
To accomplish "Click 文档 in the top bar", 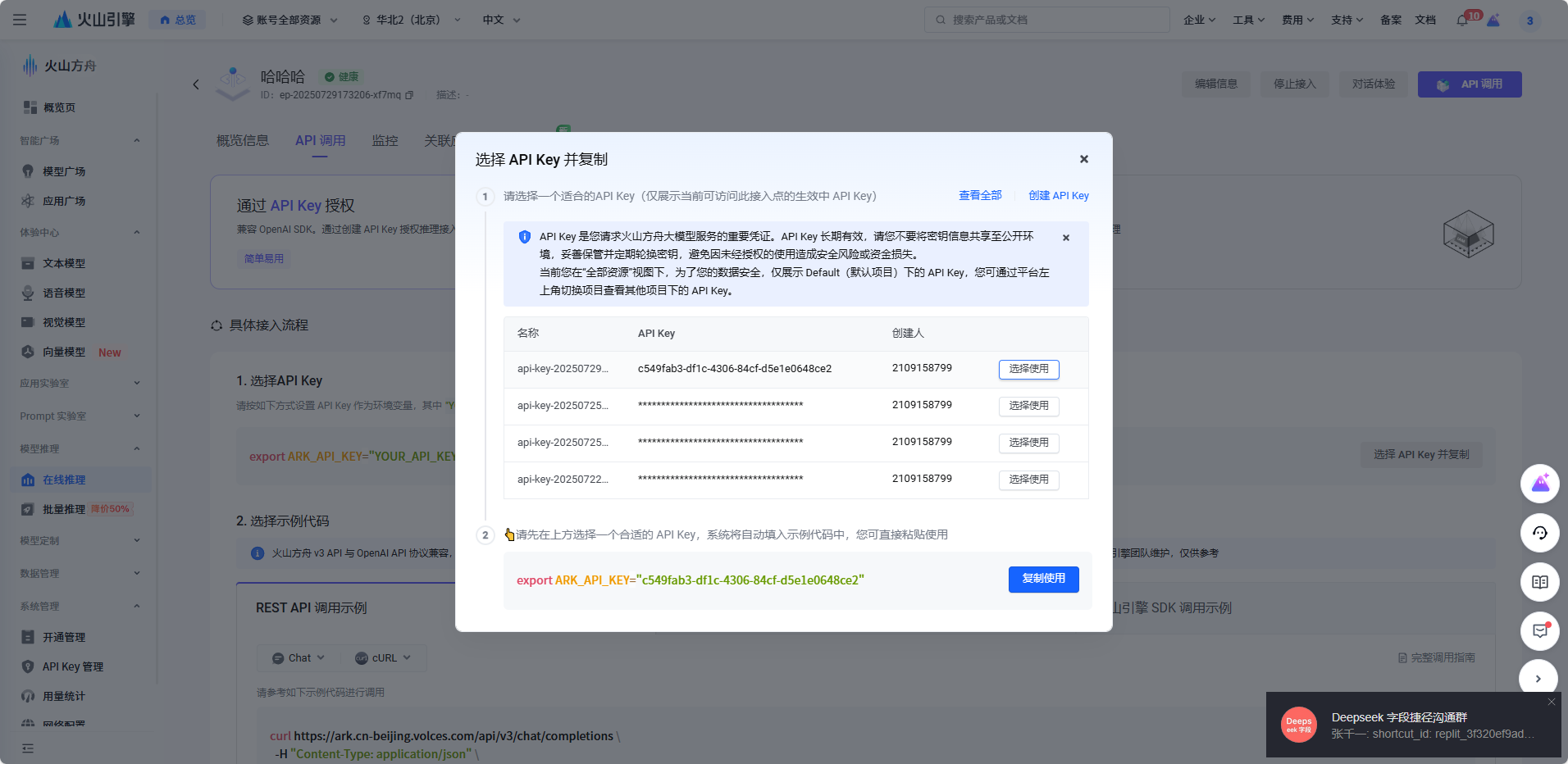I will [1425, 20].
